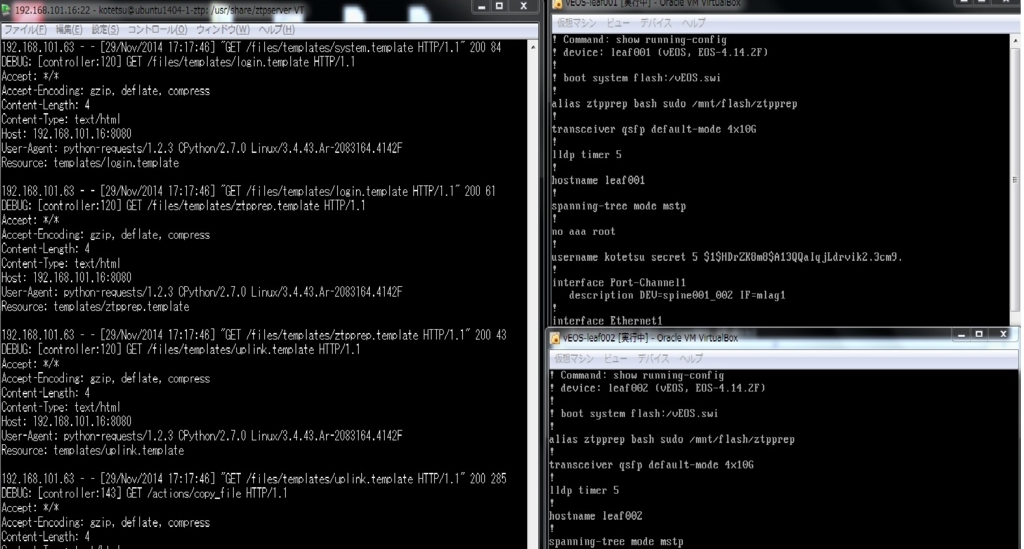This screenshot has width=1024, height=549.
Task: Click 'Resource: templates/login.template' terminal line
Action: coord(90,163)
